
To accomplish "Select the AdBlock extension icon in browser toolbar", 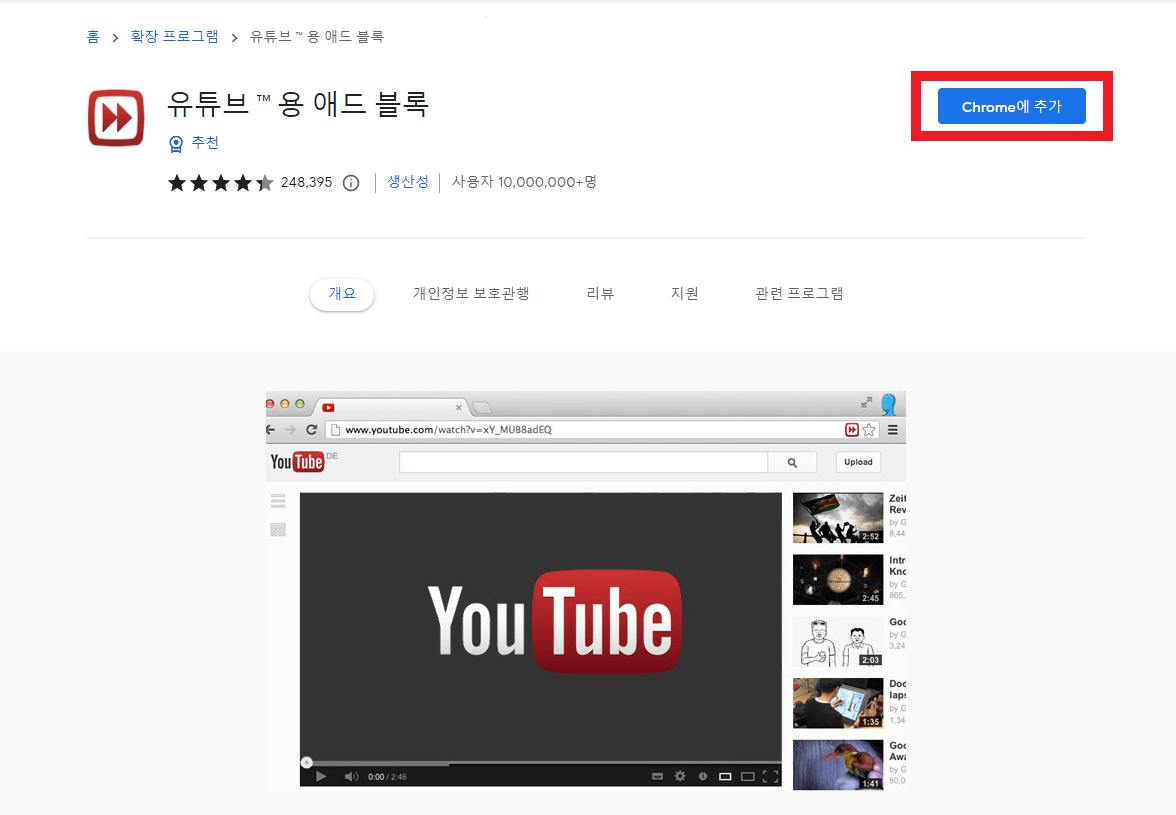I will click(x=852, y=429).
